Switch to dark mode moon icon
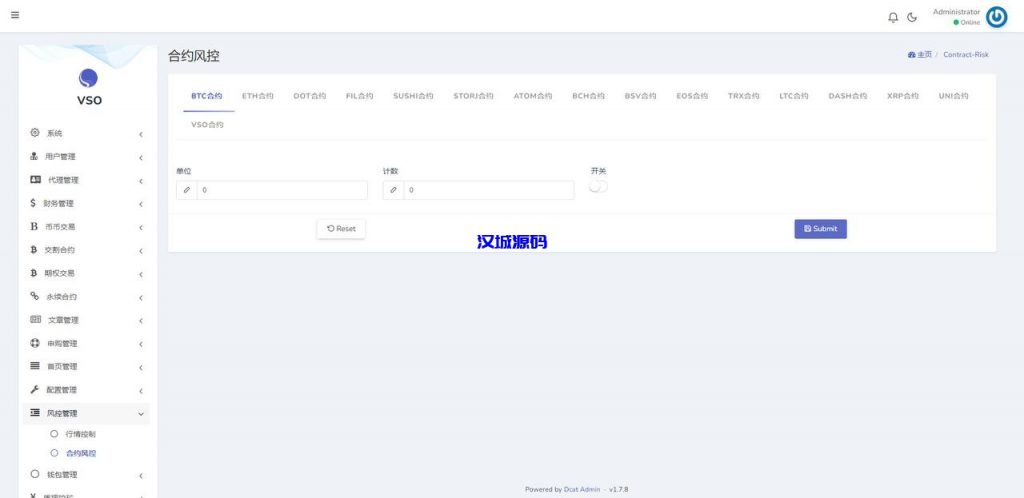Image resolution: width=1024 pixels, height=498 pixels. [x=912, y=17]
